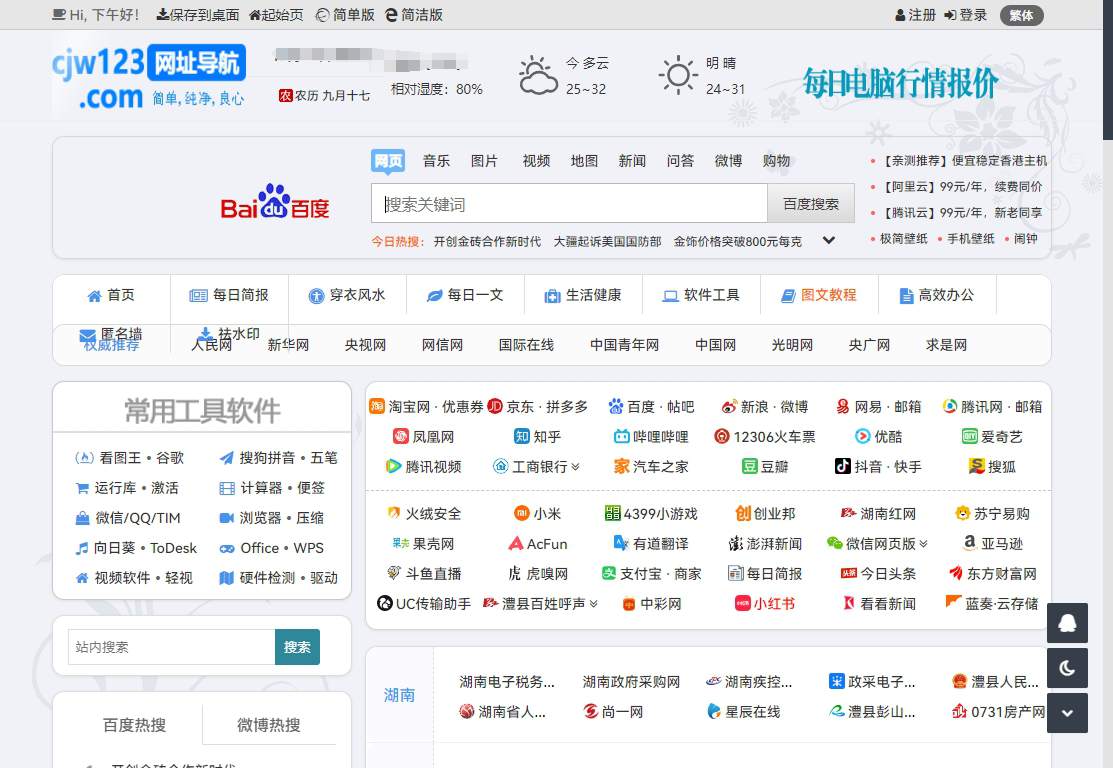This screenshot has width=1113, height=768.
Task: Open the AcFun icon link
Action: pyautogui.click(x=516, y=544)
